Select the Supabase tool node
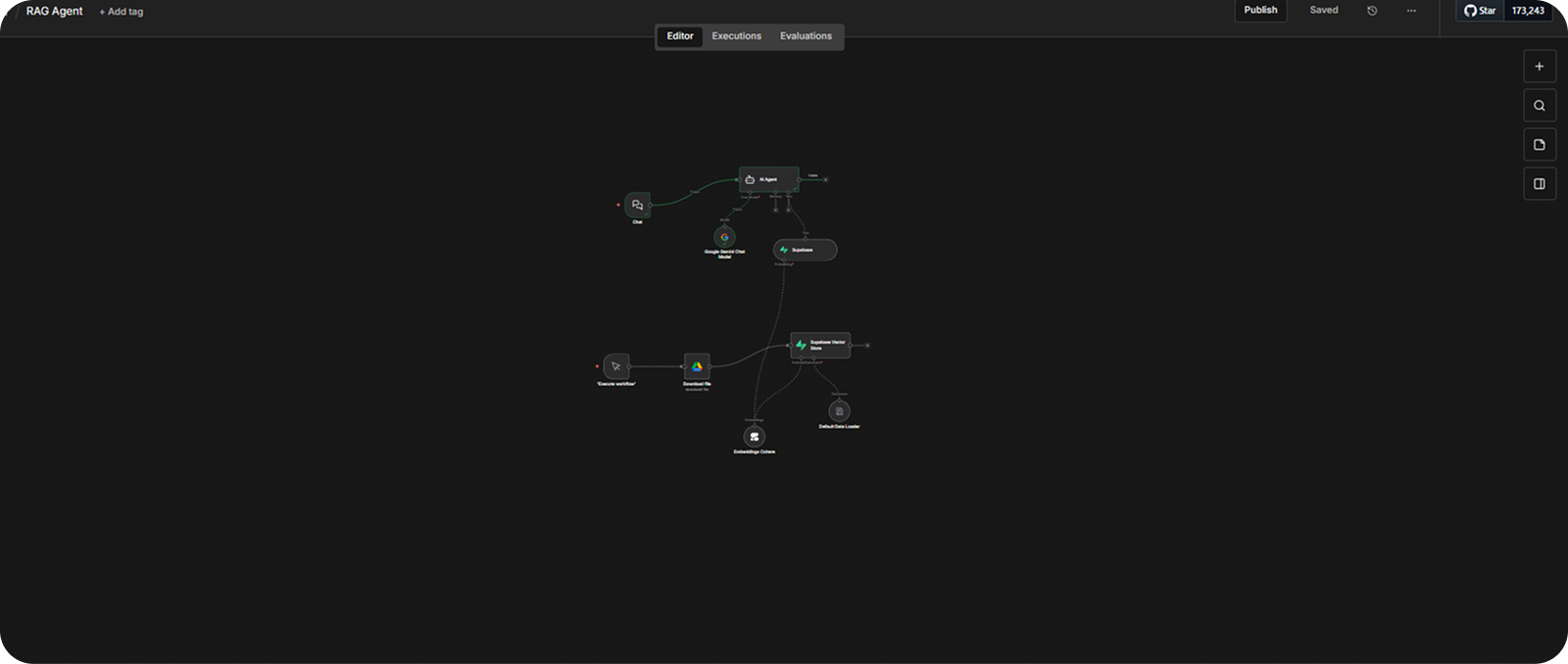This screenshot has width=1568, height=664. point(805,250)
